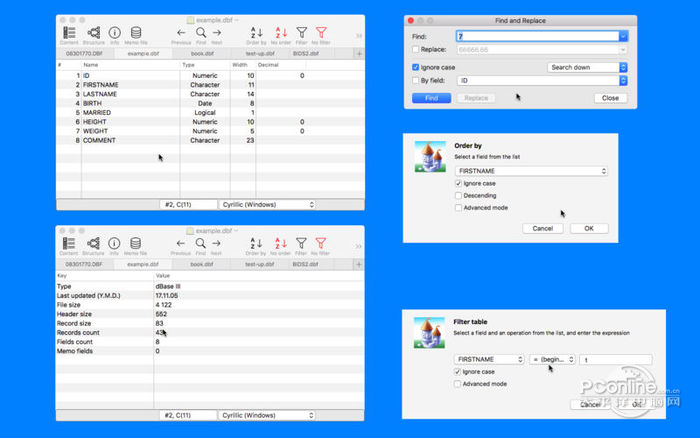
Task: Open By field ID dropdown
Action: tap(542, 80)
